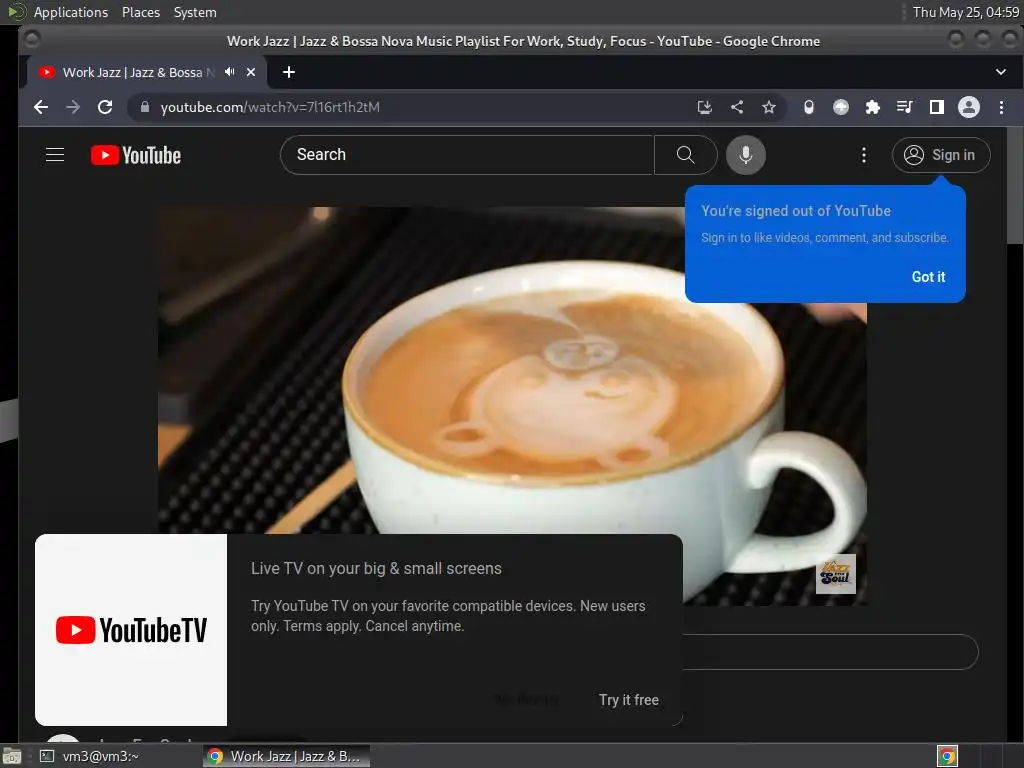Select Work Jazz Chrome taskbar entry
Screen dimensions: 1024x768
click(x=286, y=756)
